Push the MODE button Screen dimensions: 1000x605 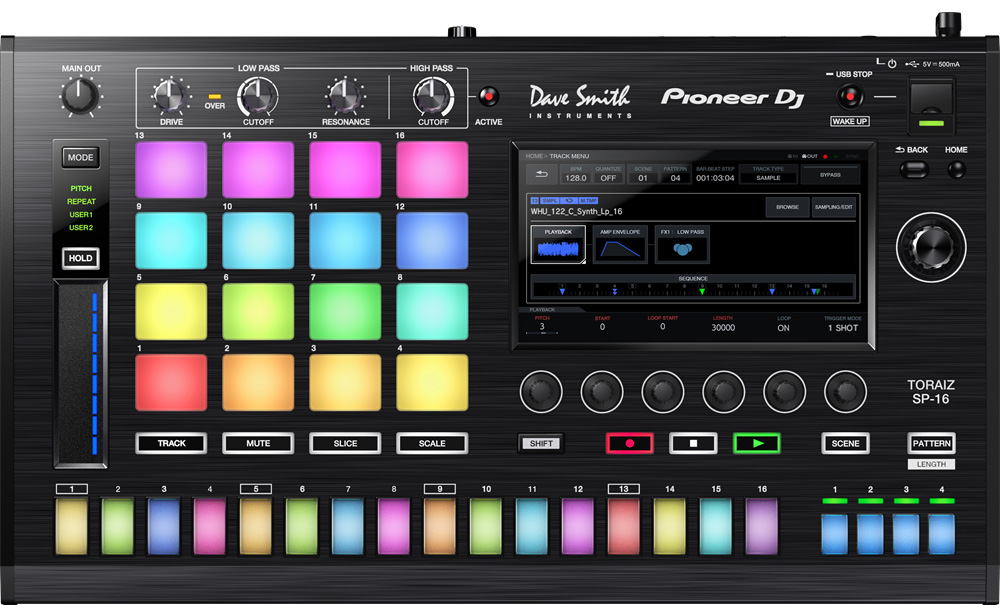[x=81, y=157]
